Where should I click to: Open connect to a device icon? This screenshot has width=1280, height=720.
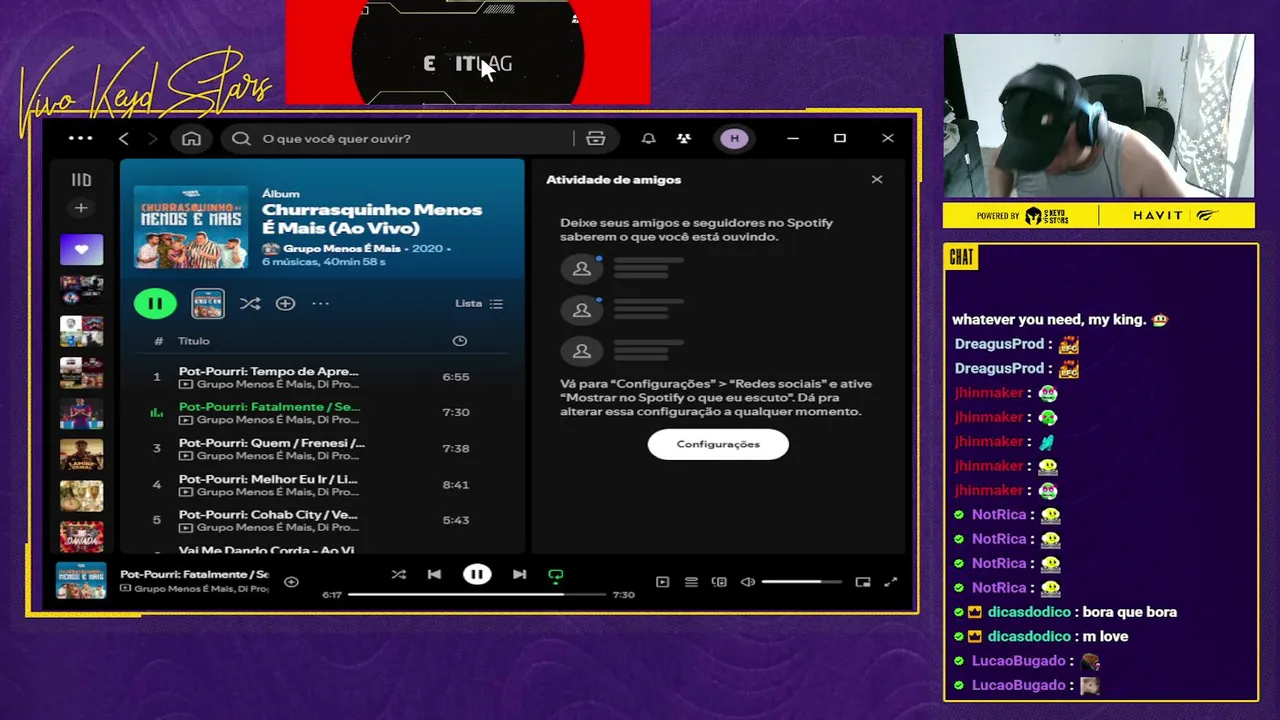point(719,582)
